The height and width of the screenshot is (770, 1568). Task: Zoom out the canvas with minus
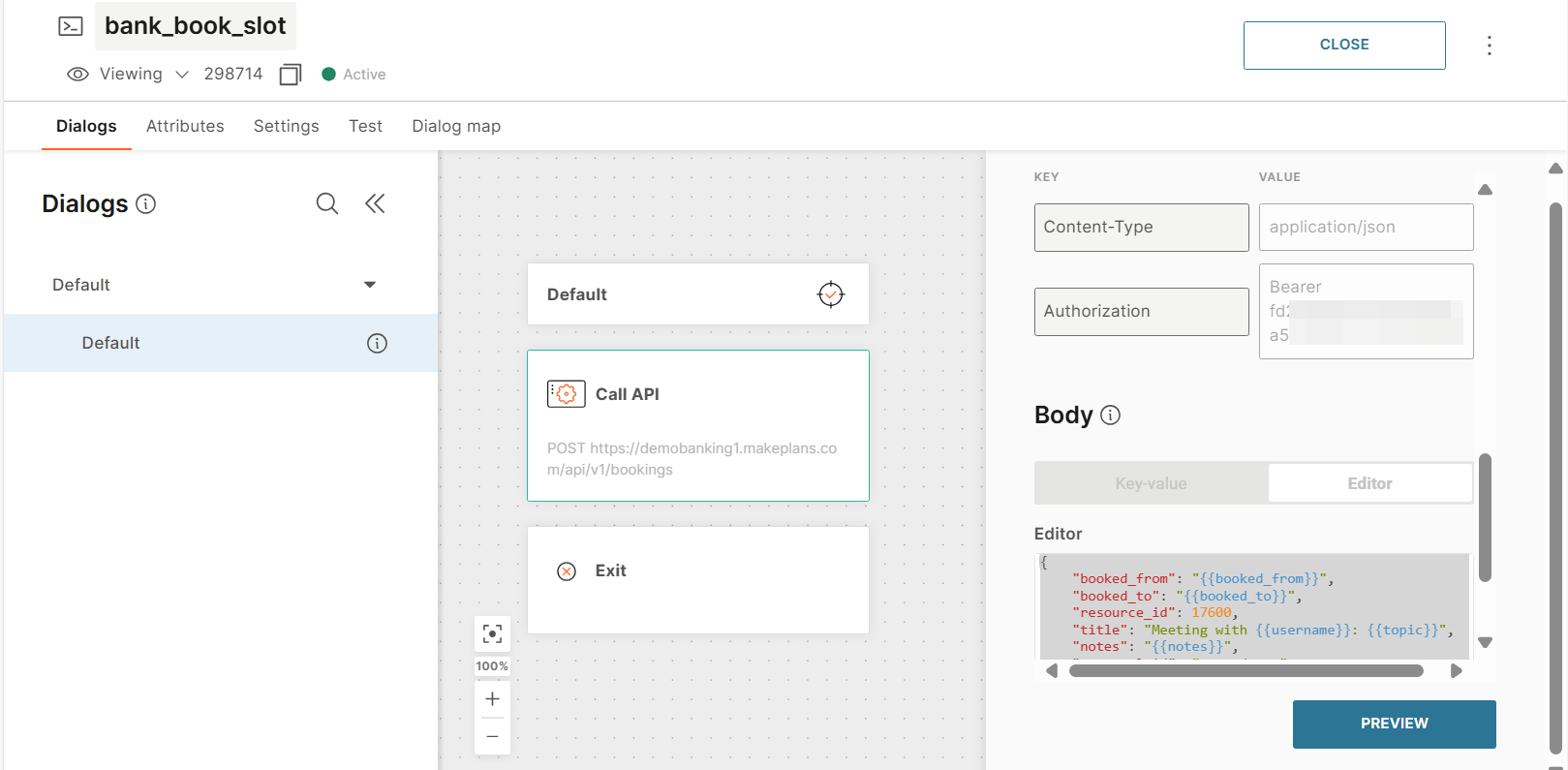pyautogui.click(x=492, y=736)
